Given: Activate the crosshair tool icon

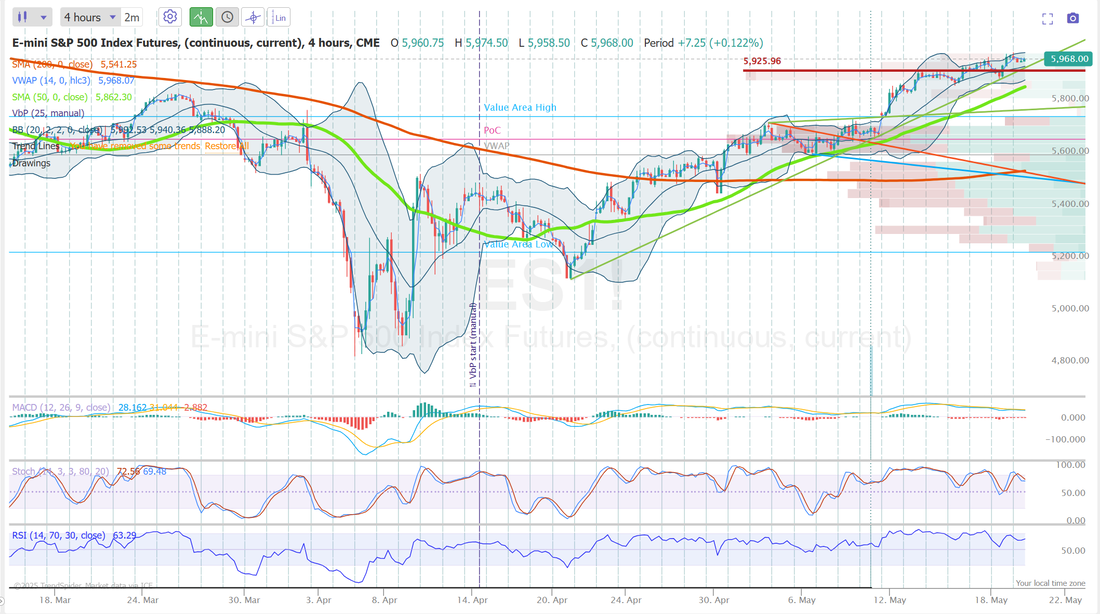Looking at the screenshot, I should (x=253, y=18).
